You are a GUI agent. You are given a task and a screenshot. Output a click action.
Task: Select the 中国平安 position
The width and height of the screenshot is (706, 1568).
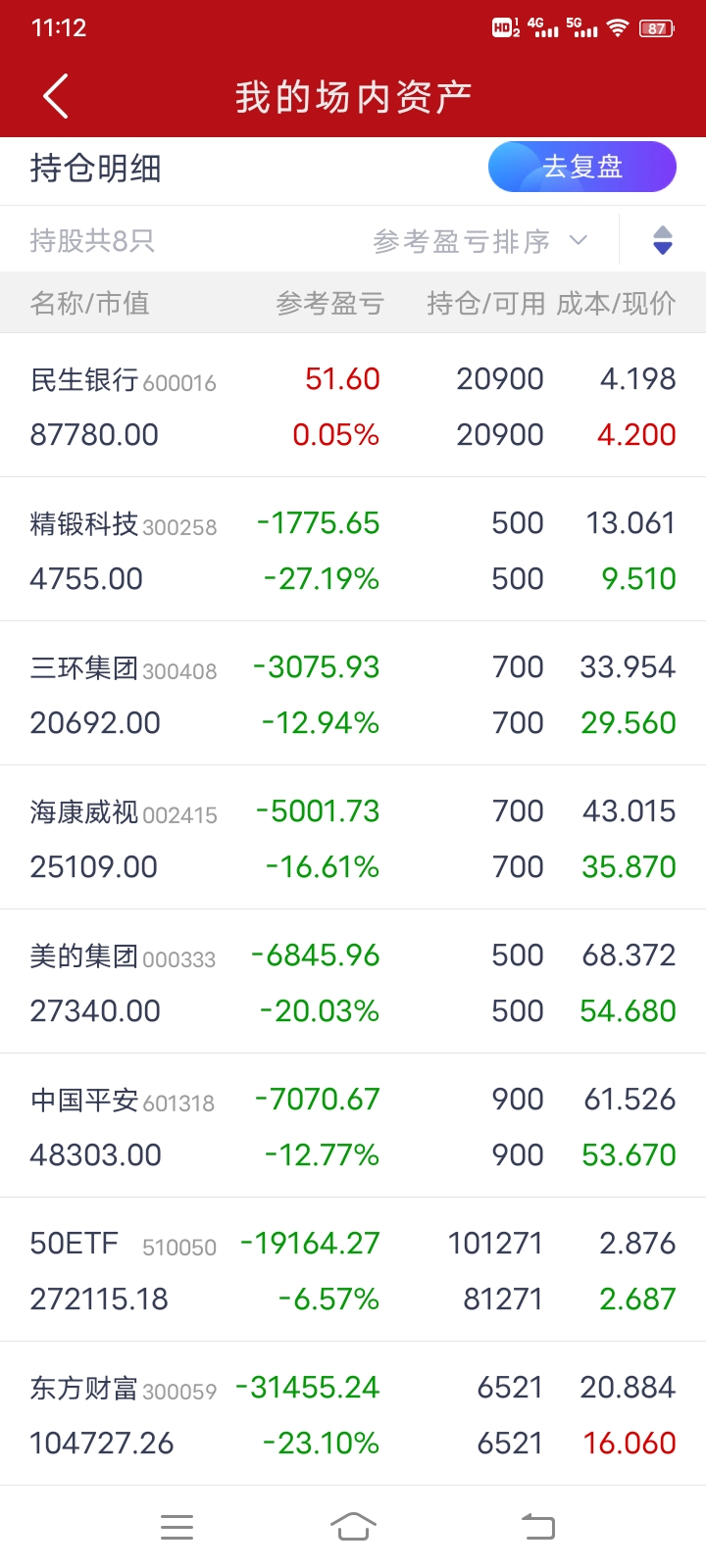[x=353, y=1126]
